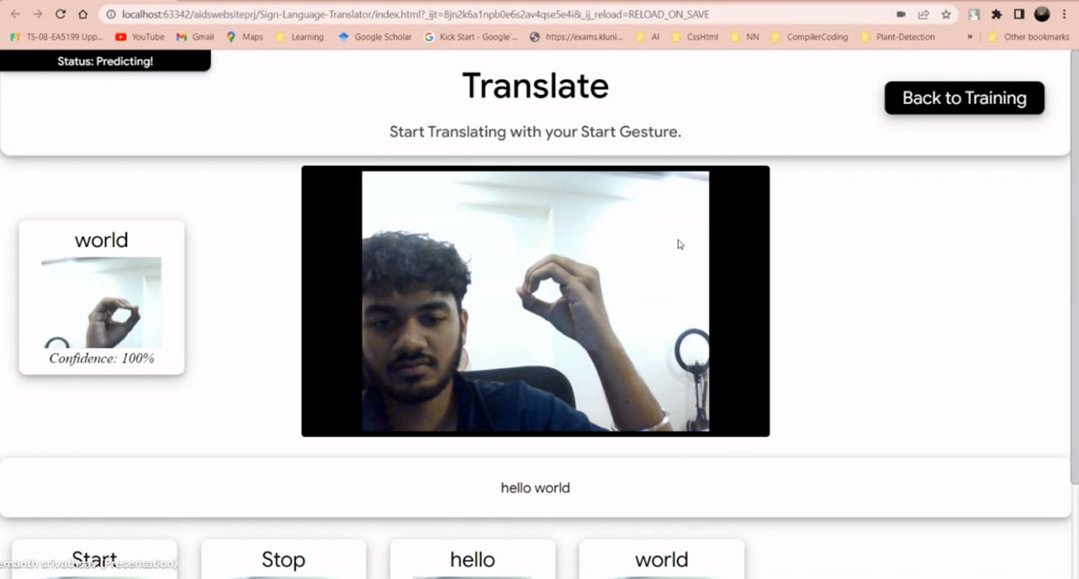This screenshot has height=579, width=1079.
Task: Select the Stop gesture card
Action: tap(283, 559)
